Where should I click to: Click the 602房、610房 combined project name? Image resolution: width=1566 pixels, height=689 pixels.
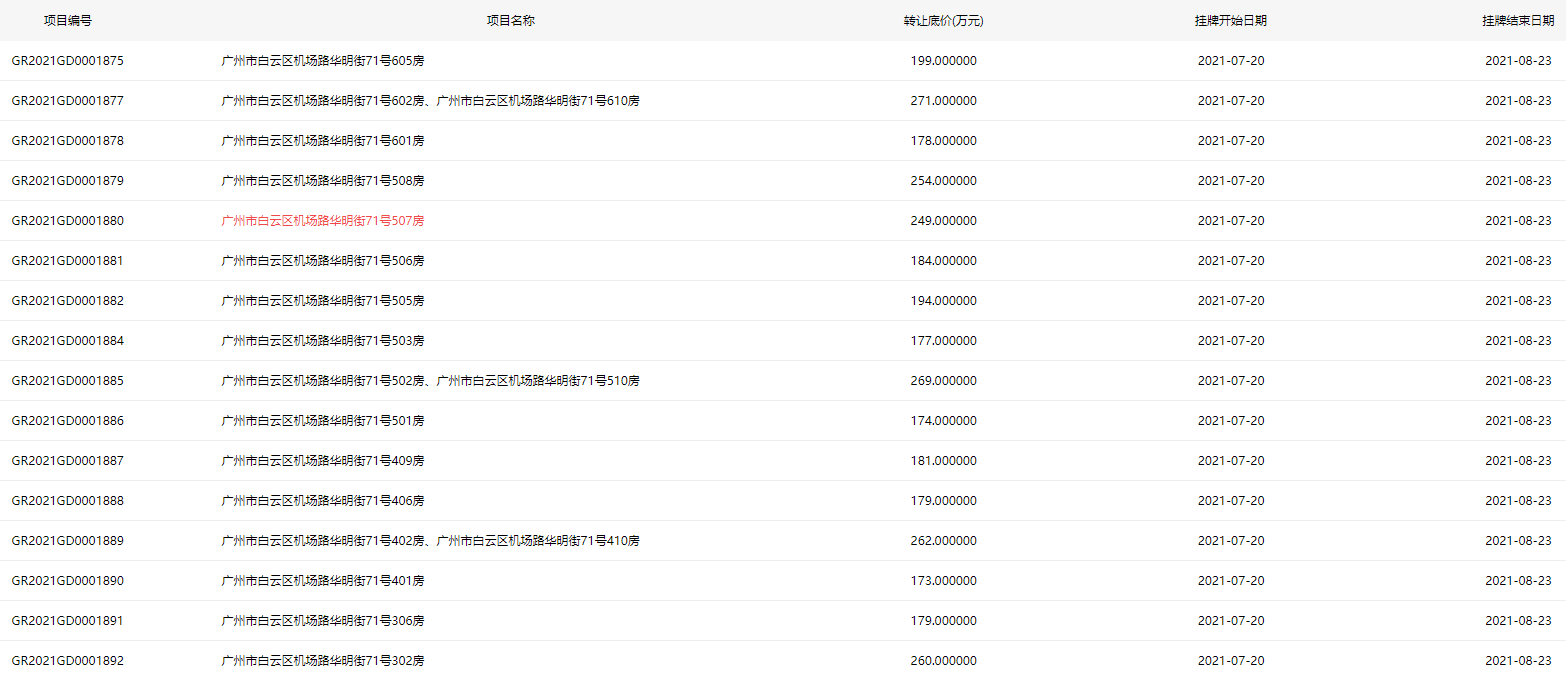[430, 101]
